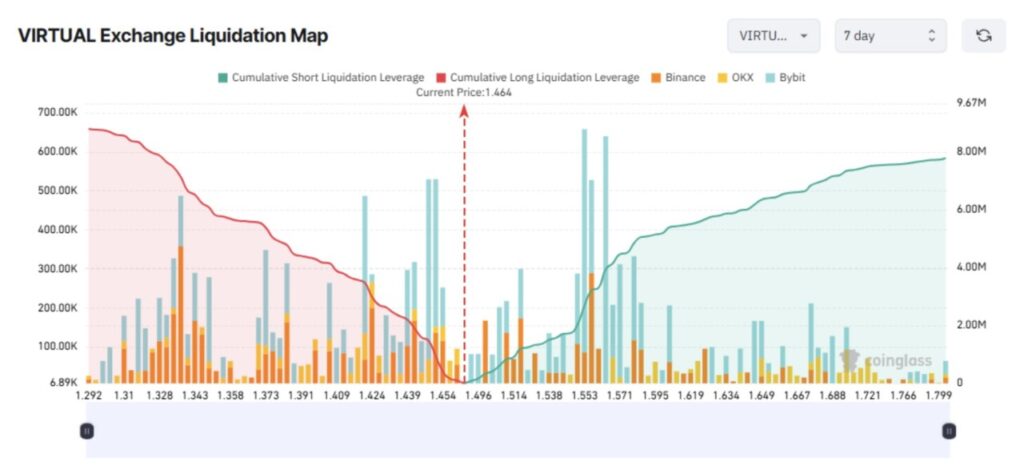Click the 1.292 x-axis label
This screenshot has height=470, width=1024.
[x=89, y=396]
